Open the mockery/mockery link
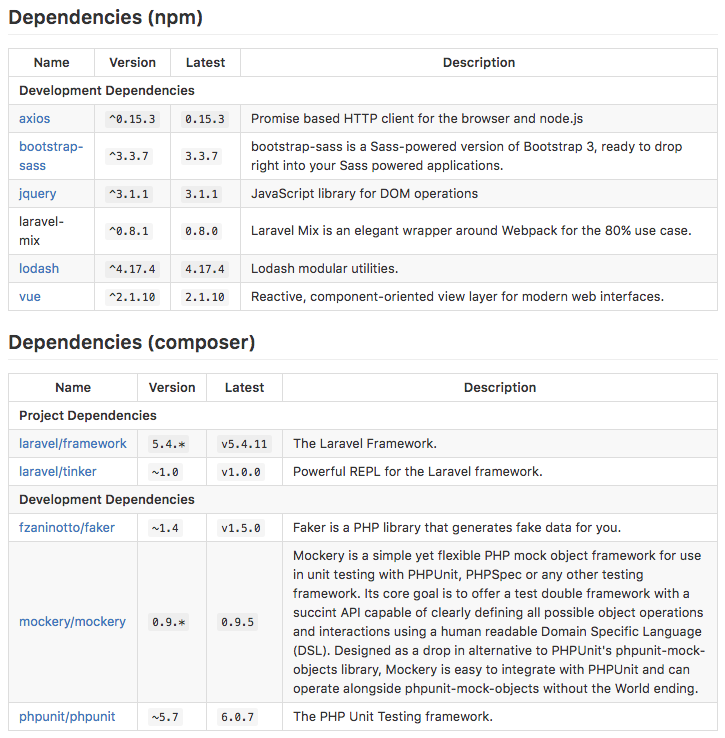Screen dimensions: 725x738 click(x=72, y=622)
